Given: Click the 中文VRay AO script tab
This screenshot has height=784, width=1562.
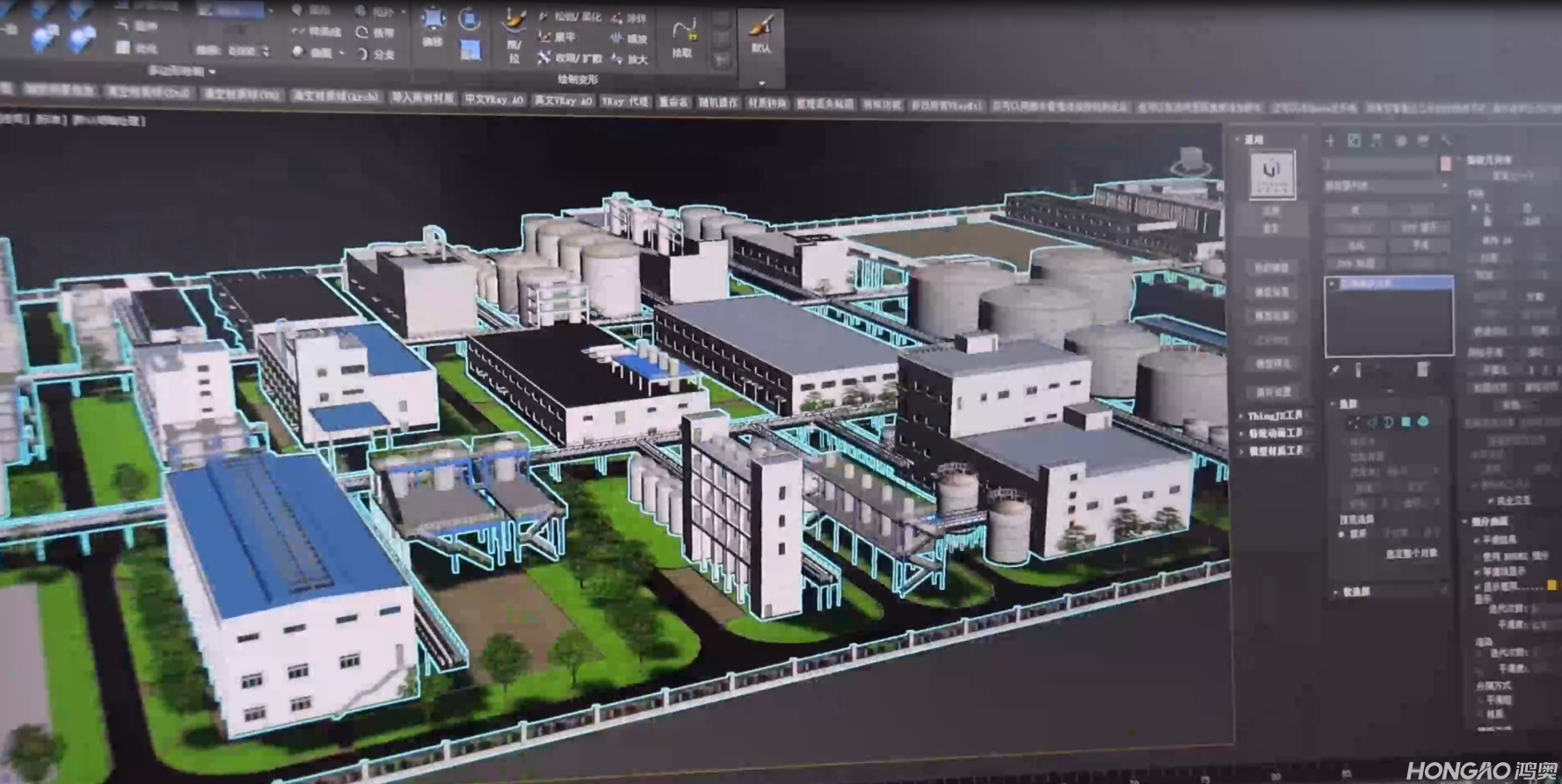Looking at the screenshot, I should click(494, 100).
